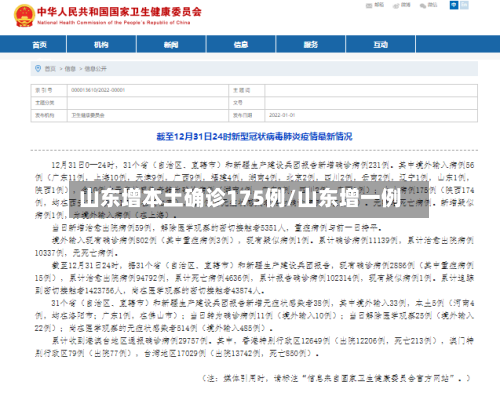Click the national emblem logo in the header
This screenshot has width=500, height=400.
click(x=24, y=16)
